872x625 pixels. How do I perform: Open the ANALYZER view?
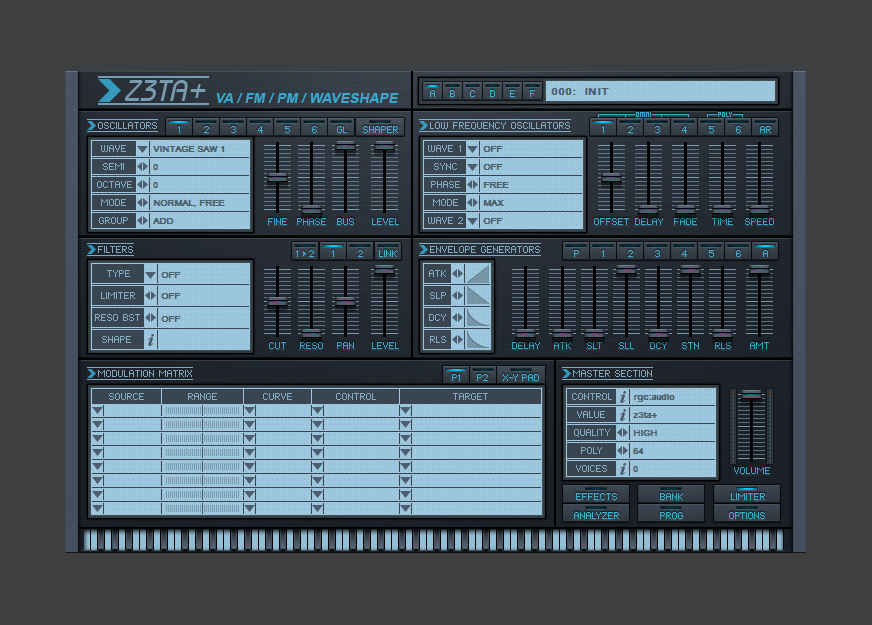tap(596, 514)
